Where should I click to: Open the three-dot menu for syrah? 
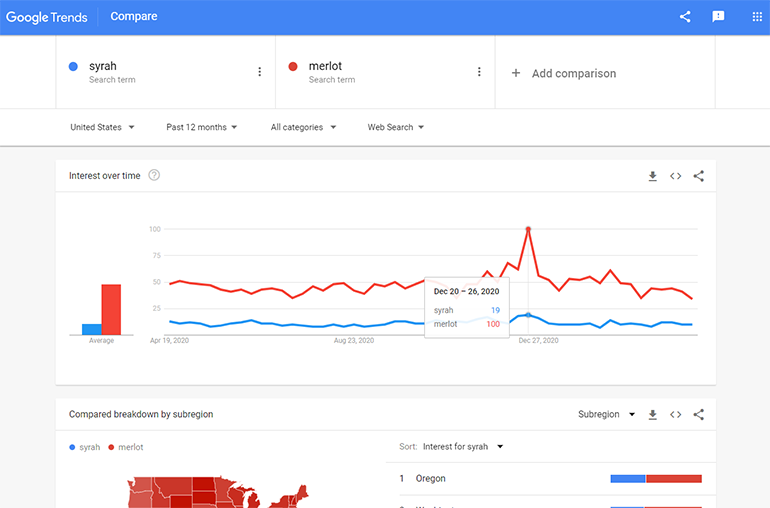(260, 72)
